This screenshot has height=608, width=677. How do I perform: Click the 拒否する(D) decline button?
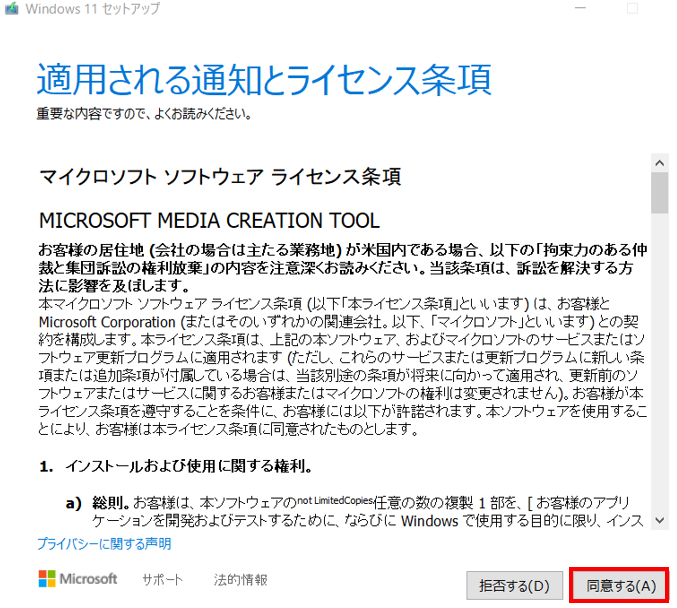[x=514, y=586]
